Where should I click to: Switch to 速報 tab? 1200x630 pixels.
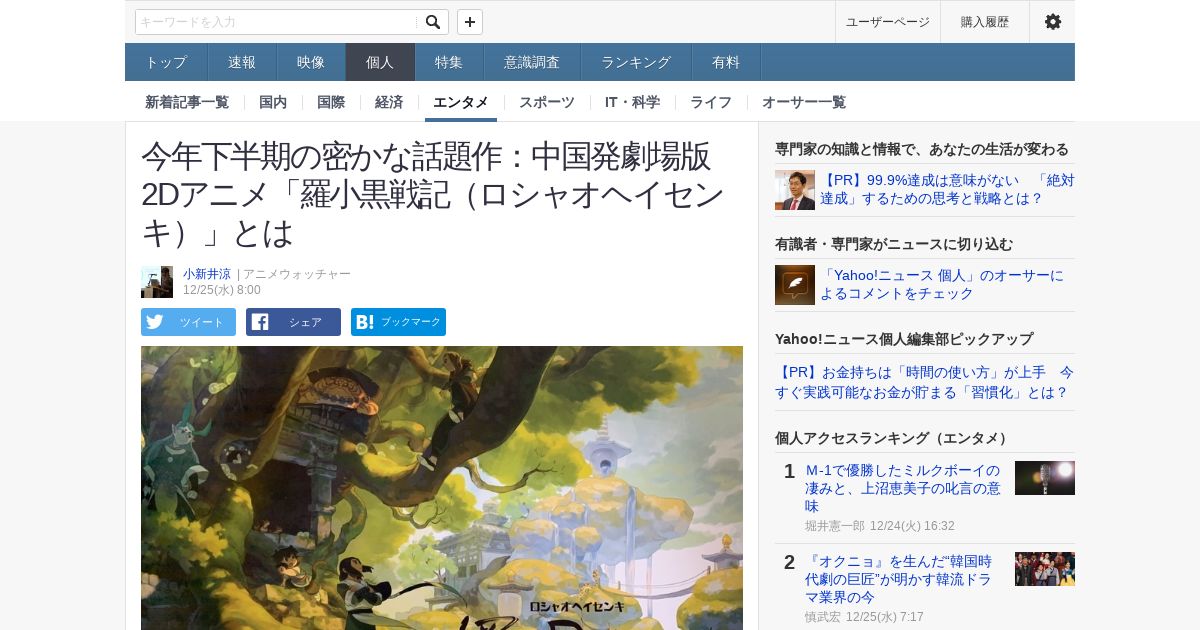pyautogui.click(x=242, y=62)
